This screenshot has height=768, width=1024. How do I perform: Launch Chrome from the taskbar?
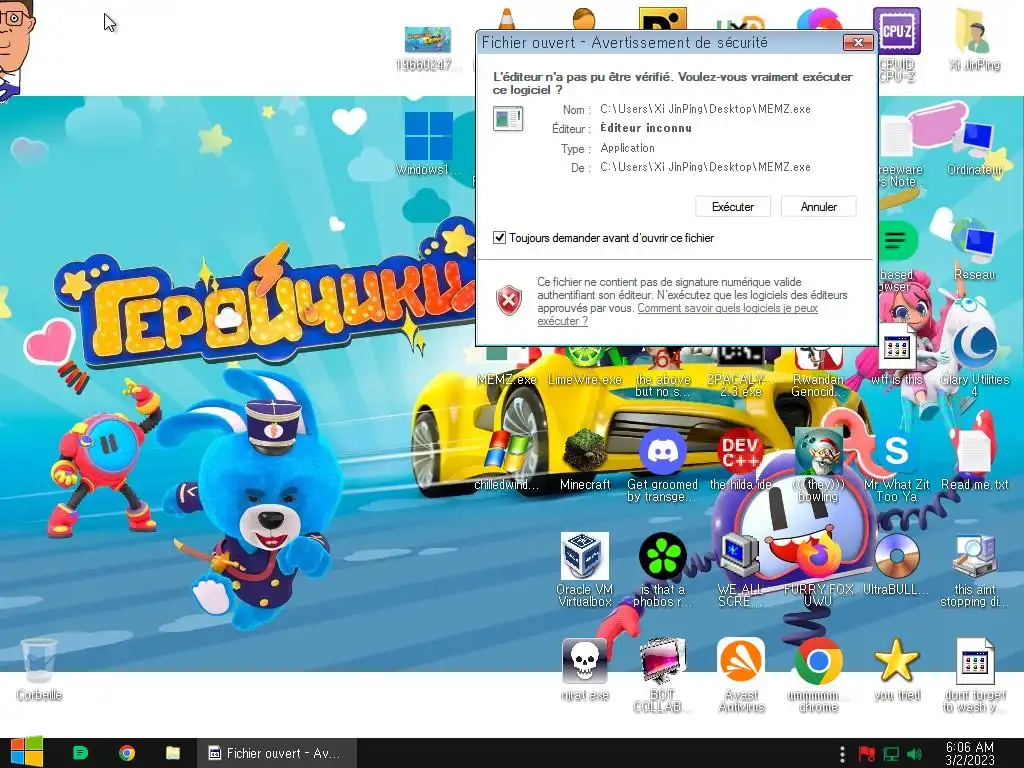click(127, 753)
